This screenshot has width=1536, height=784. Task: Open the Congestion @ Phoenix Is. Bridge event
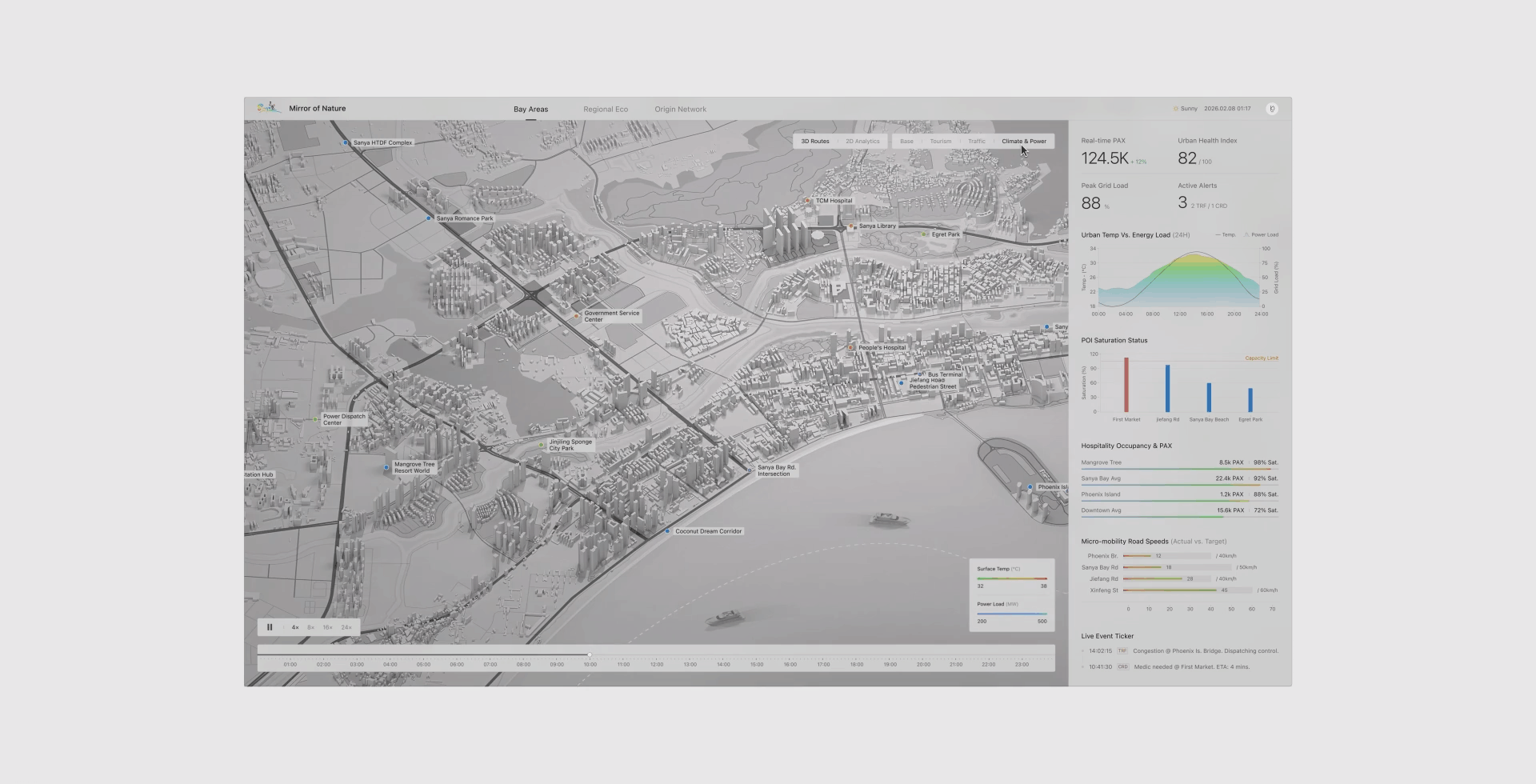[x=1206, y=651]
